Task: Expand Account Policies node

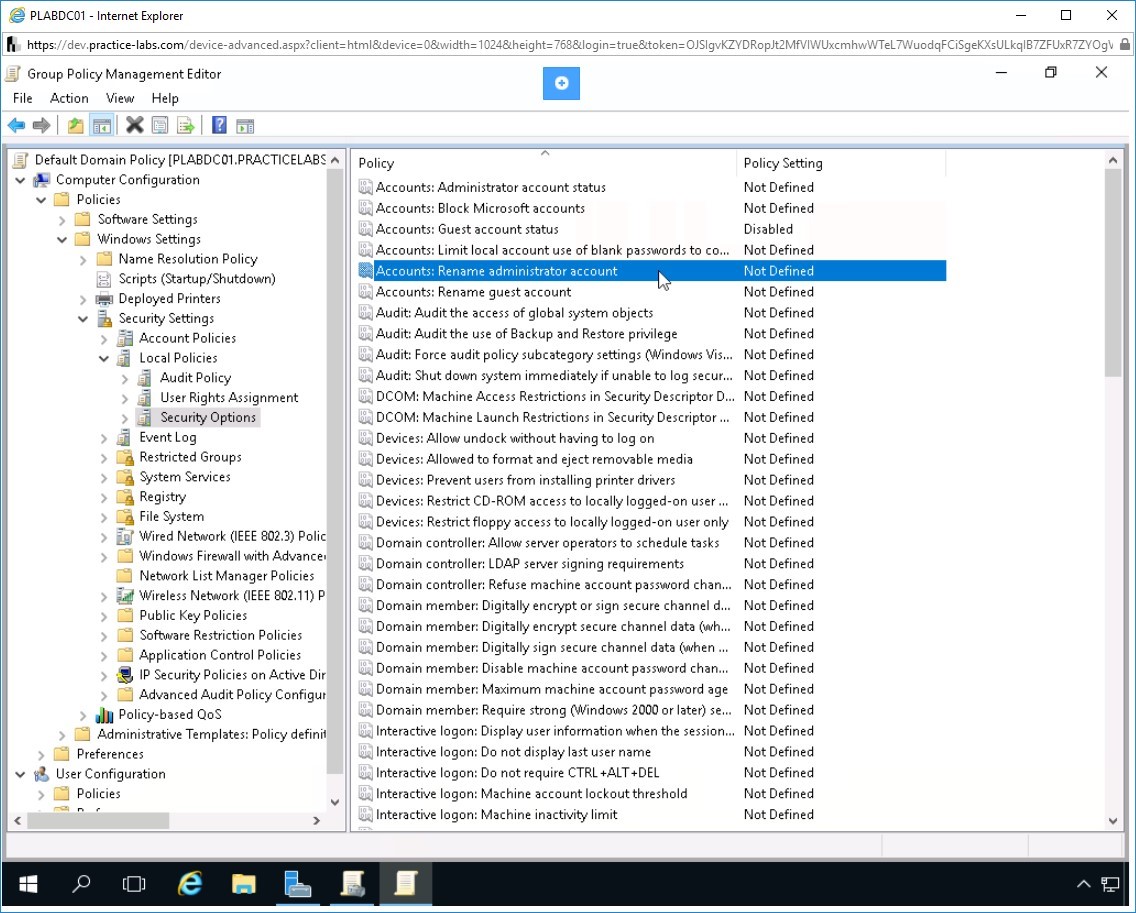Action: (104, 338)
